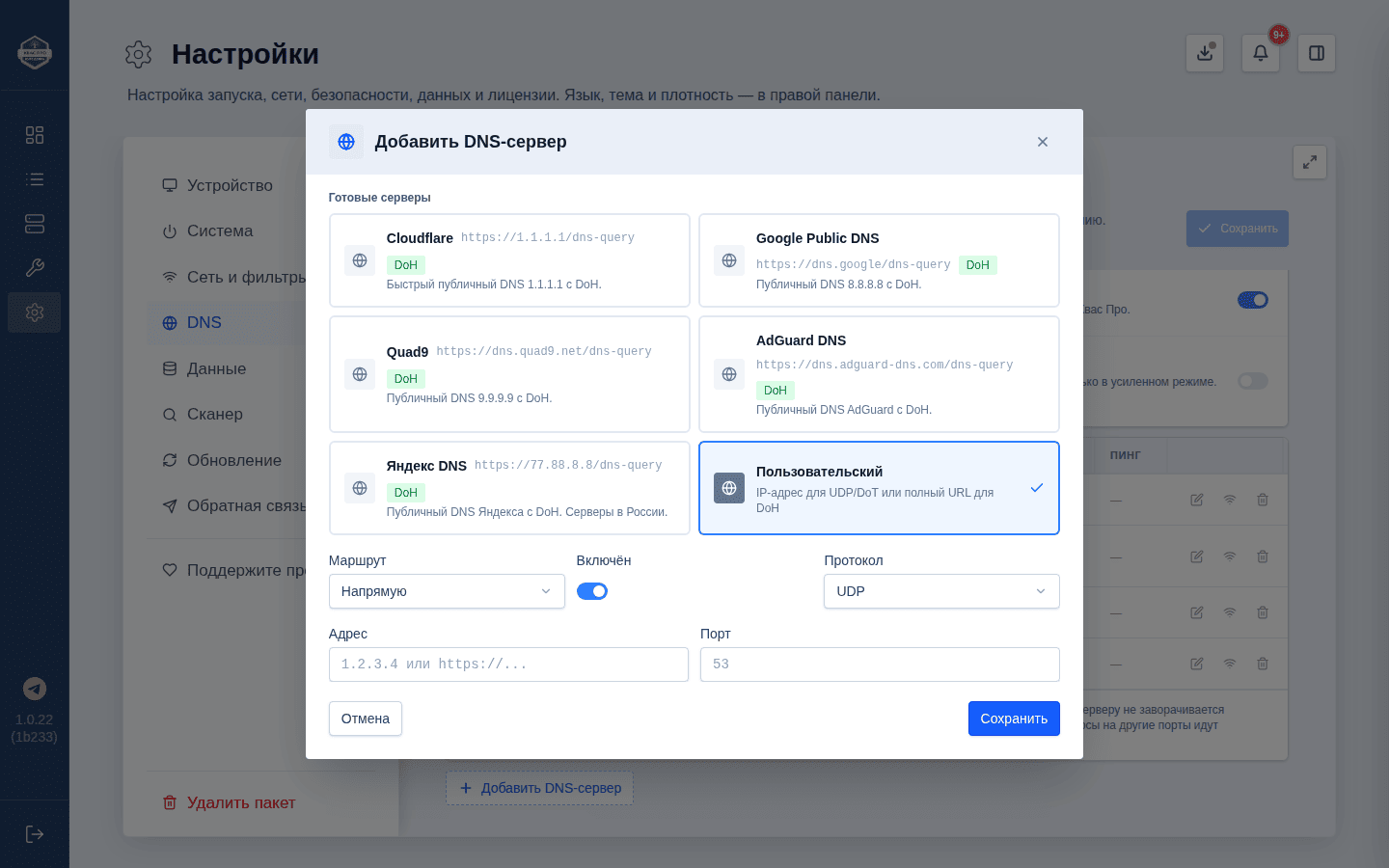The image size is (1389, 868).
Task: Open the Обратная связь section
Action: 230,506
